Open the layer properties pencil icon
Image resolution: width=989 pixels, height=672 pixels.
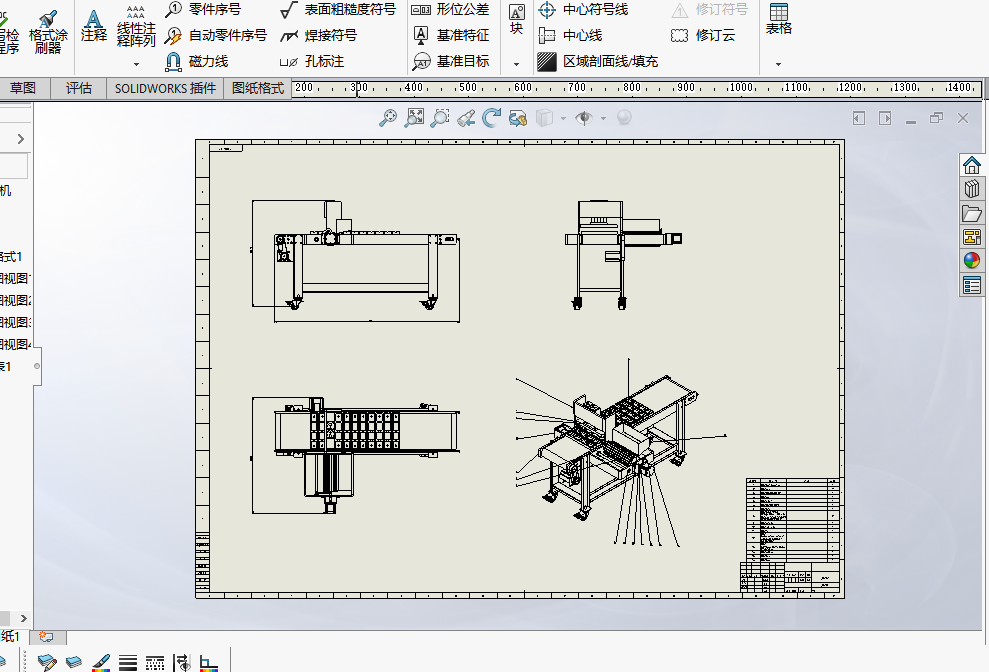[x=47, y=663]
